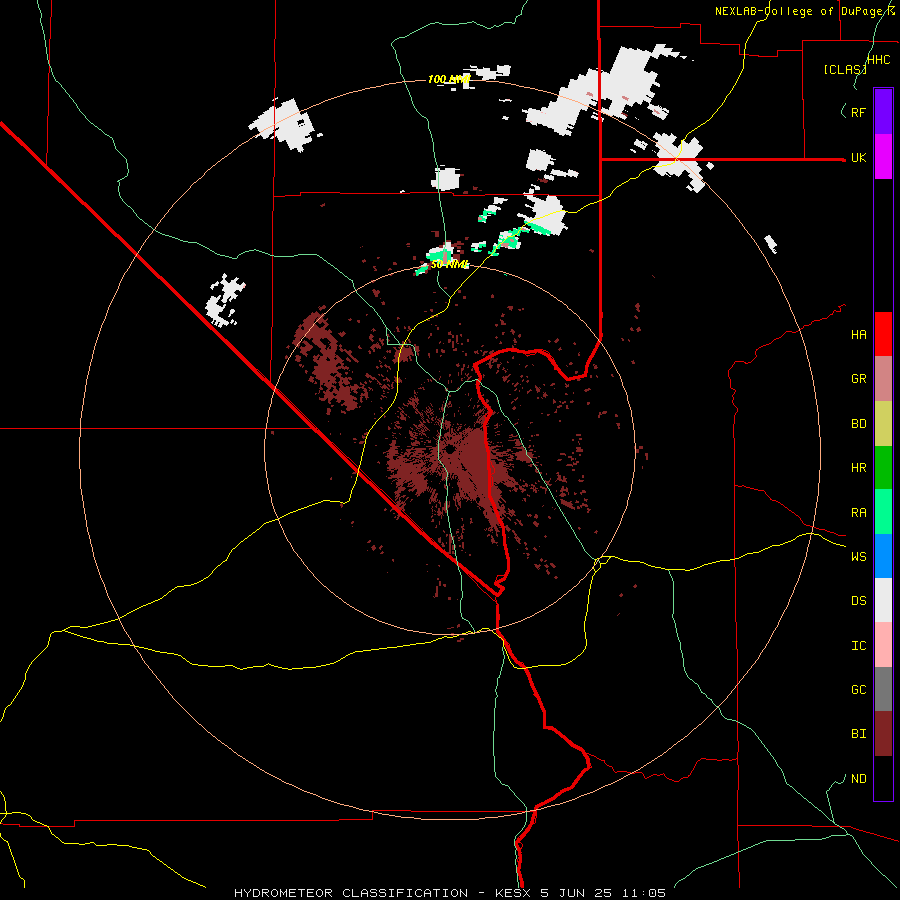The height and width of the screenshot is (900, 900).
Task: Click the 5 JUN 25 date text
Action: tap(576, 893)
